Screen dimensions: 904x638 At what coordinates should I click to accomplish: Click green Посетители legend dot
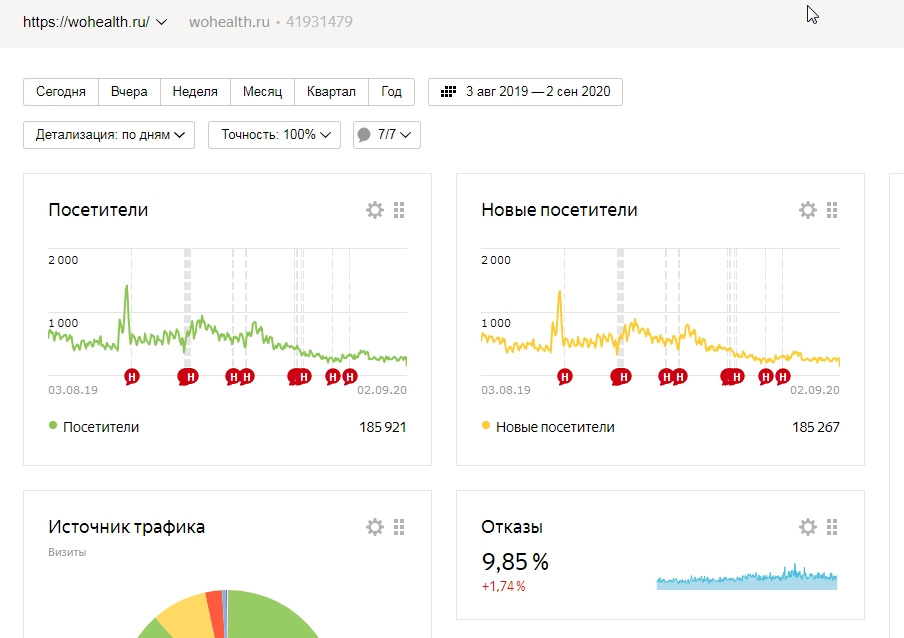click(x=53, y=426)
